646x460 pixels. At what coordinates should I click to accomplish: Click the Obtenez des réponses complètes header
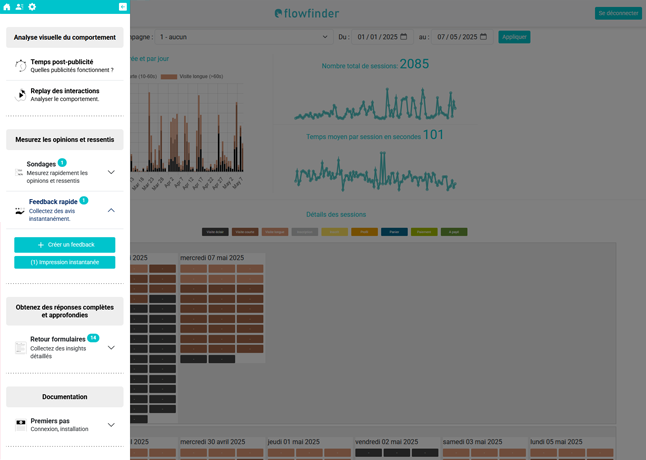pos(65,311)
